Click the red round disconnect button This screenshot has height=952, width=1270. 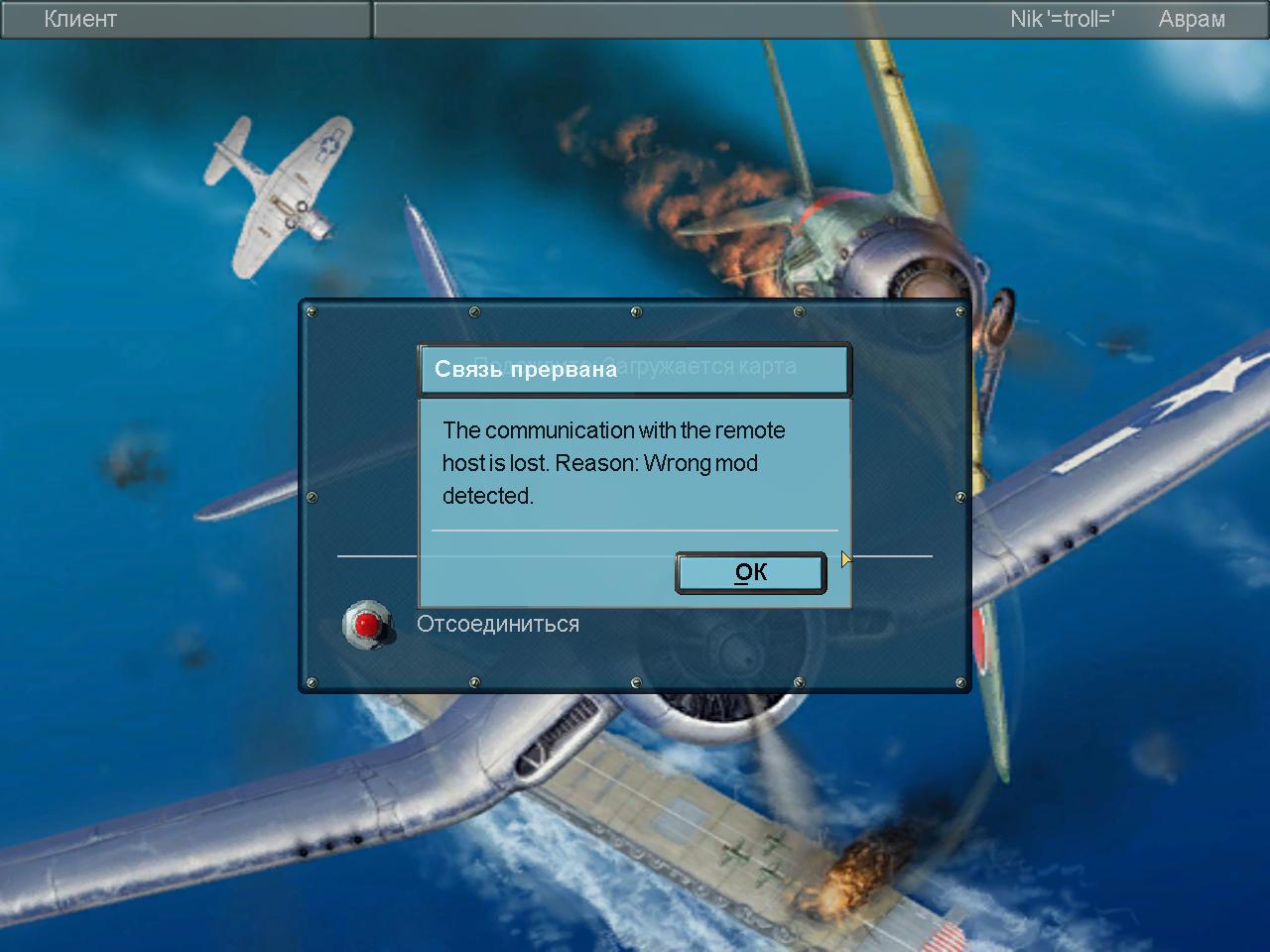tap(367, 625)
